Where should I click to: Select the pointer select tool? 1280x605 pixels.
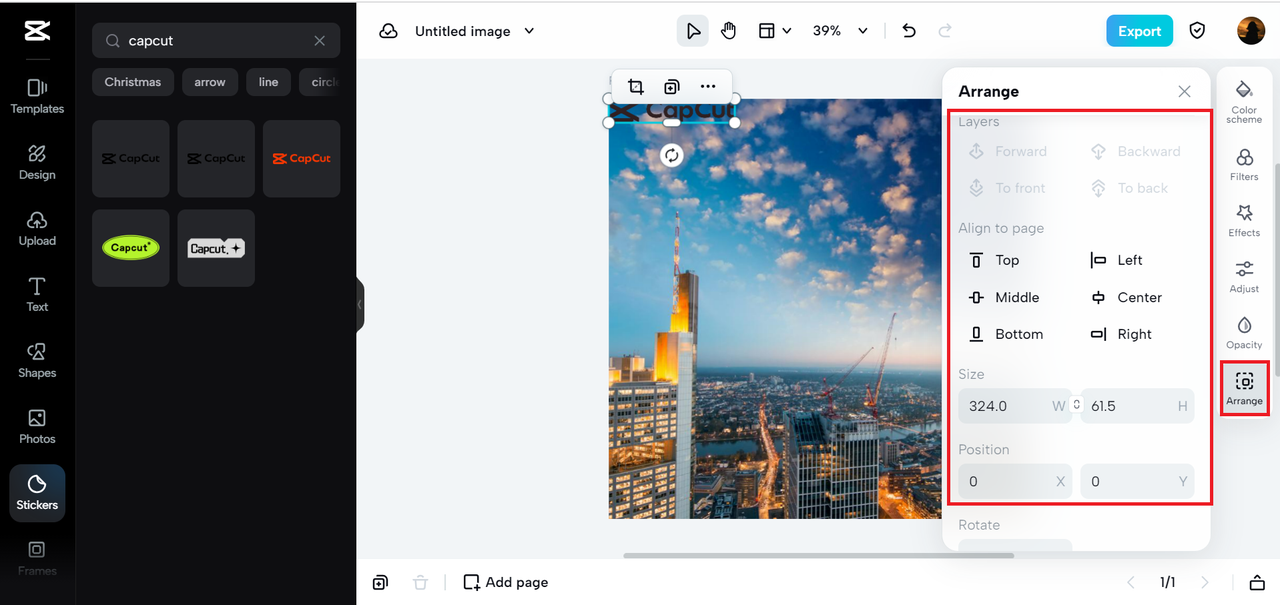click(692, 31)
